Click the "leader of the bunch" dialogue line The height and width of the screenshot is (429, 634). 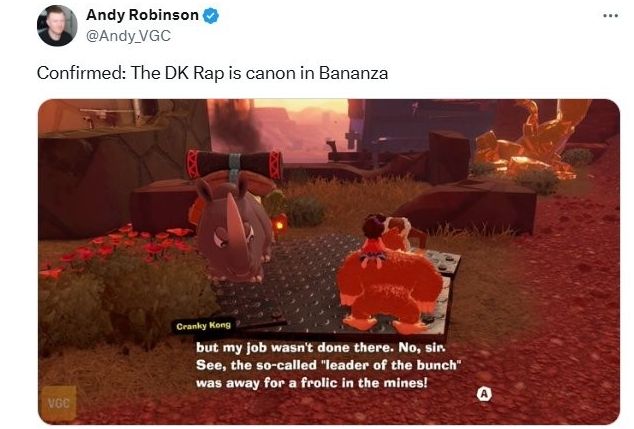click(x=329, y=365)
